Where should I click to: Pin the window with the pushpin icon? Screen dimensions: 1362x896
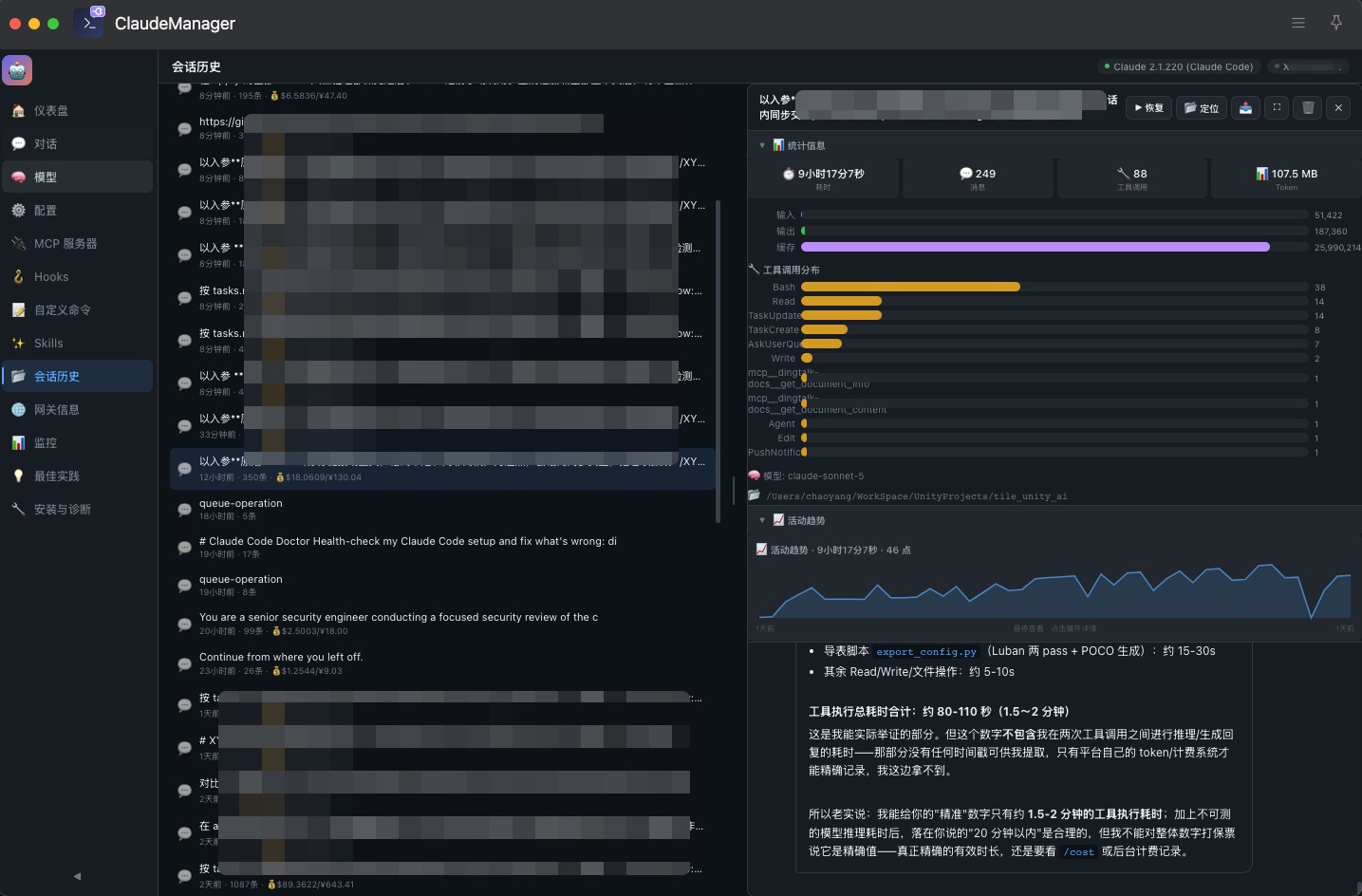(x=1336, y=23)
